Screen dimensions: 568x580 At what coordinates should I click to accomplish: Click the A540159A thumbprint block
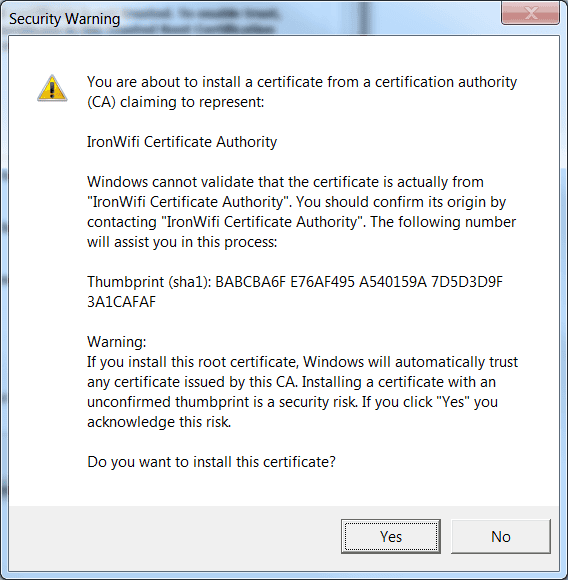[393, 282]
